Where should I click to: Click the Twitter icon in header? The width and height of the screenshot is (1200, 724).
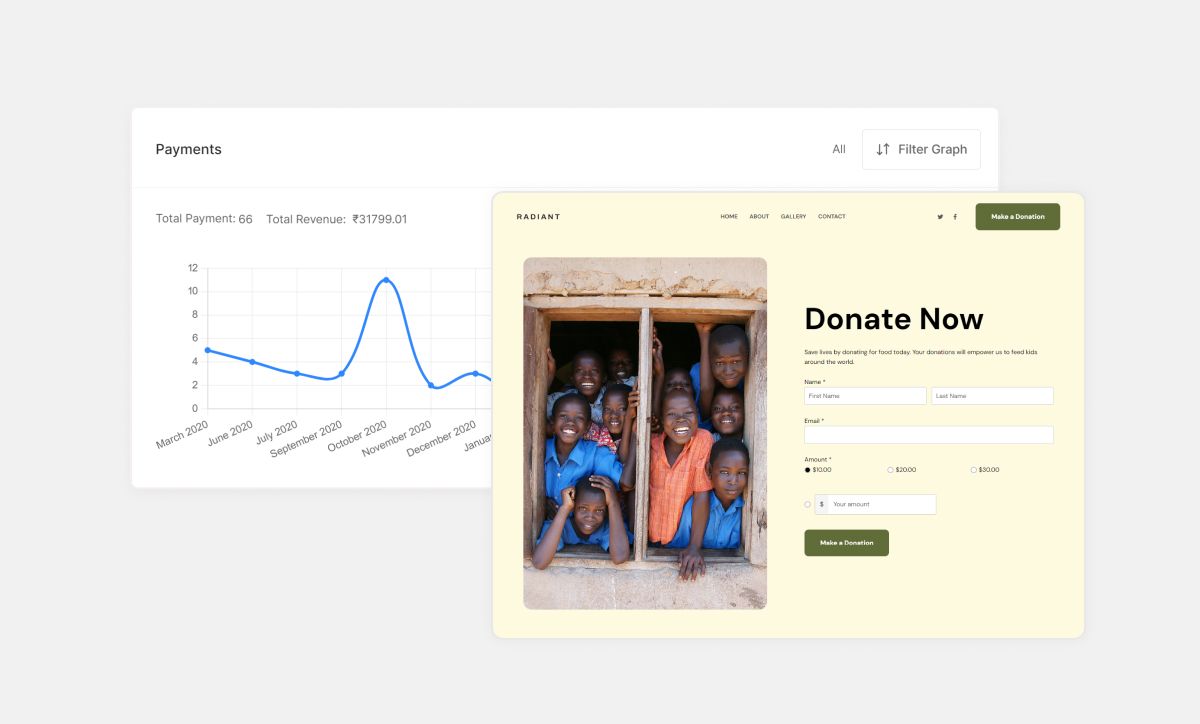click(940, 217)
